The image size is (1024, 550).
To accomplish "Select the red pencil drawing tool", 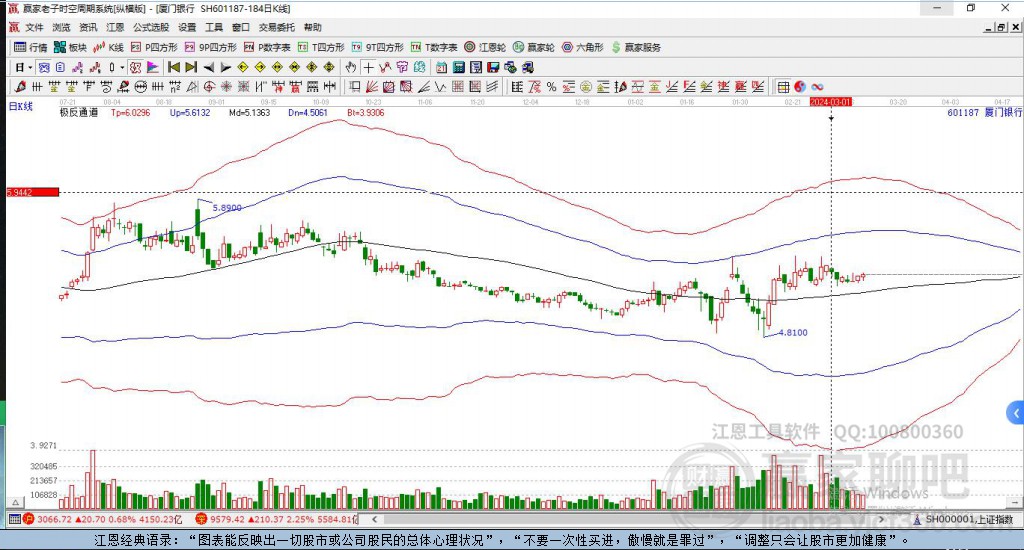I will [x=20, y=87].
